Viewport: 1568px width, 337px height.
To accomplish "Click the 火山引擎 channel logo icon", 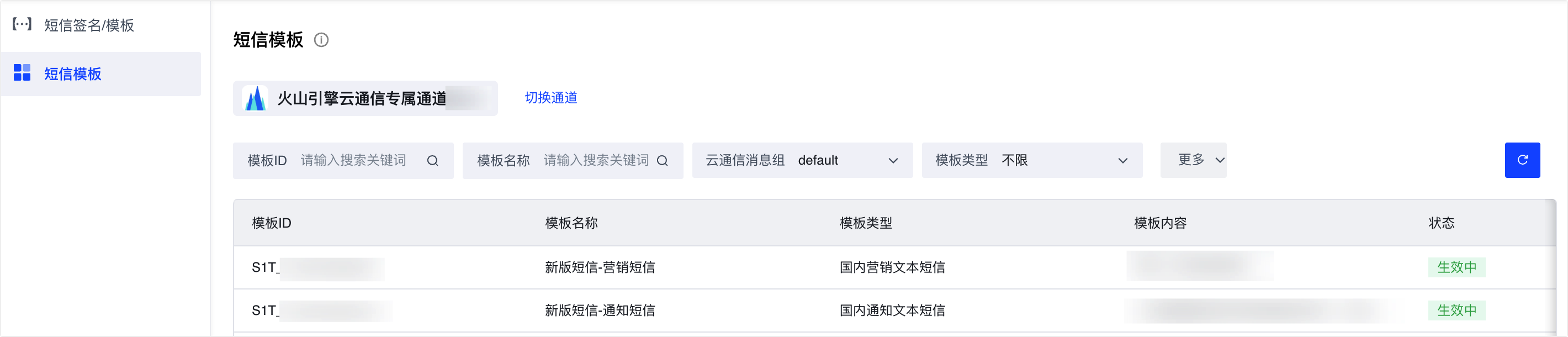I will point(256,99).
